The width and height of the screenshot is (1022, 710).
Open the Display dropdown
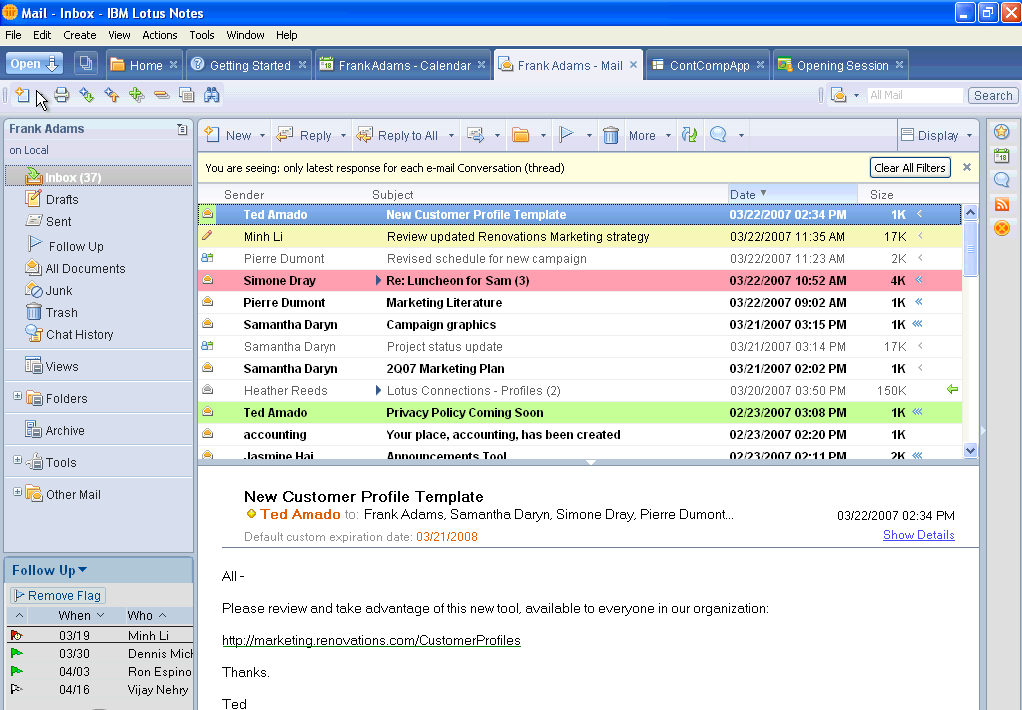[937, 135]
